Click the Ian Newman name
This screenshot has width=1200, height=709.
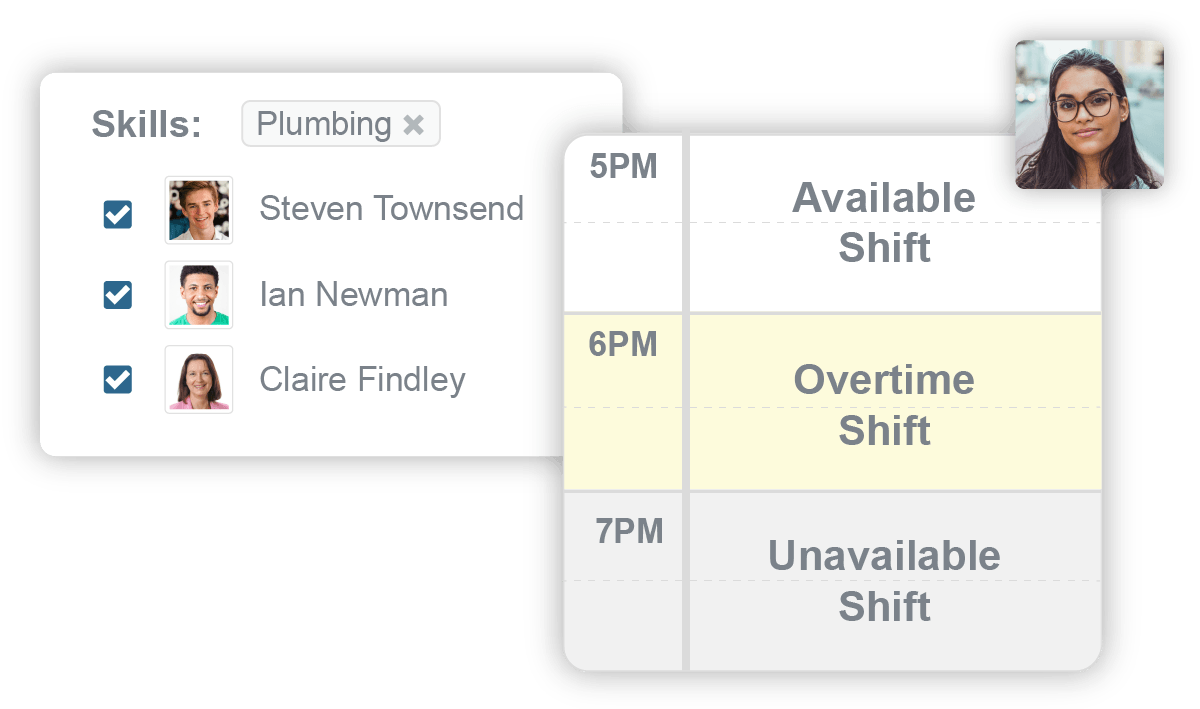click(x=353, y=294)
